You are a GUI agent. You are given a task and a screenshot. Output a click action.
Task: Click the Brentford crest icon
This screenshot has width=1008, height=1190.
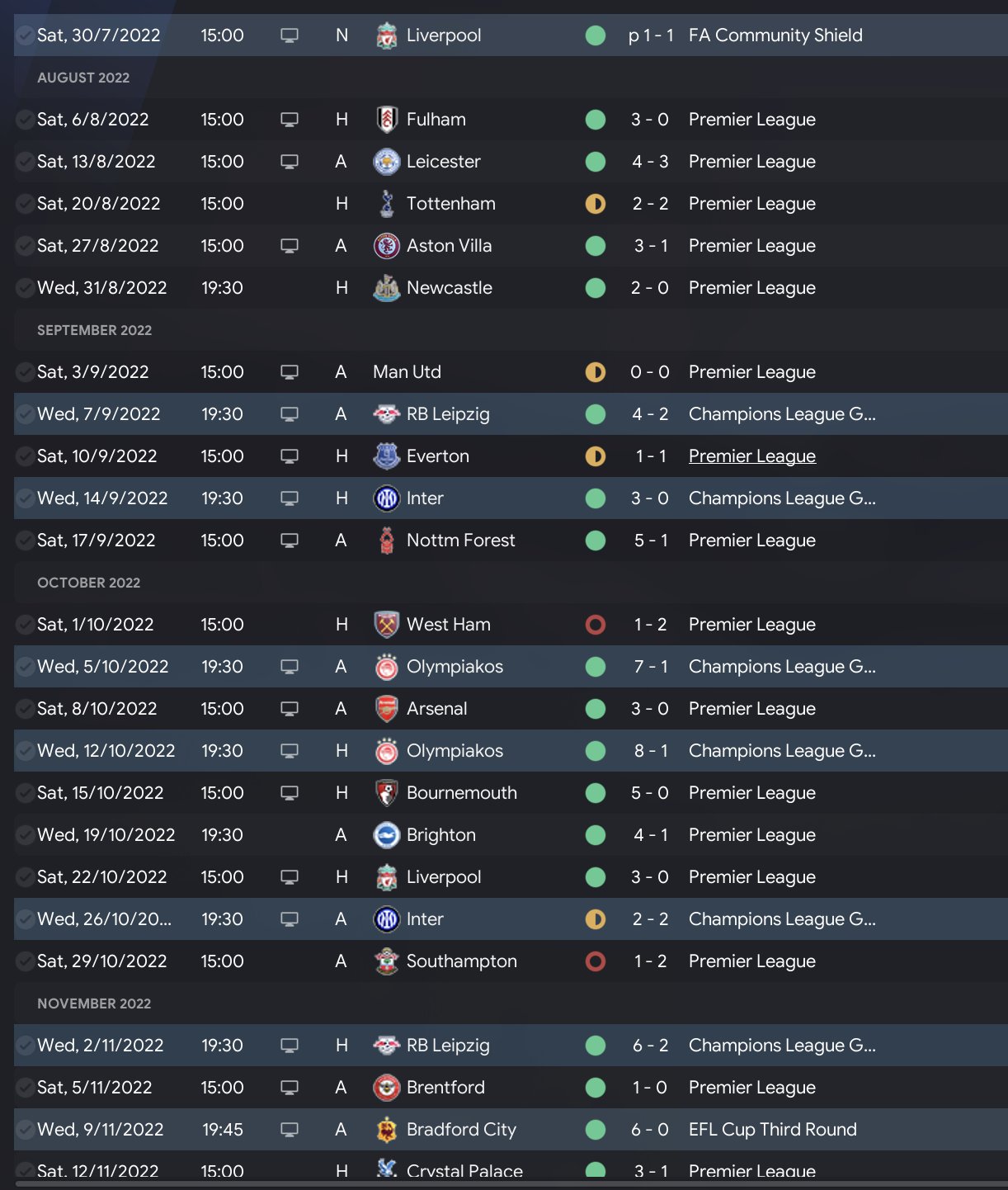[386, 1088]
